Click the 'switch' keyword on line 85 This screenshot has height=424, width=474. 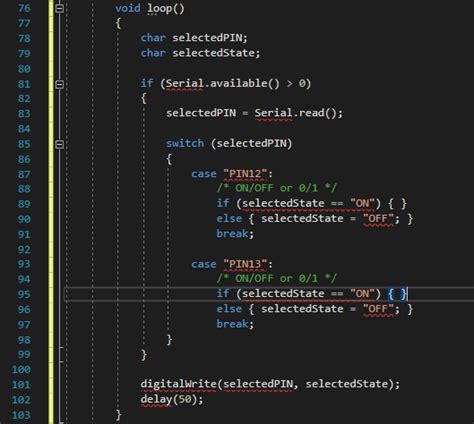(x=185, y=144)
